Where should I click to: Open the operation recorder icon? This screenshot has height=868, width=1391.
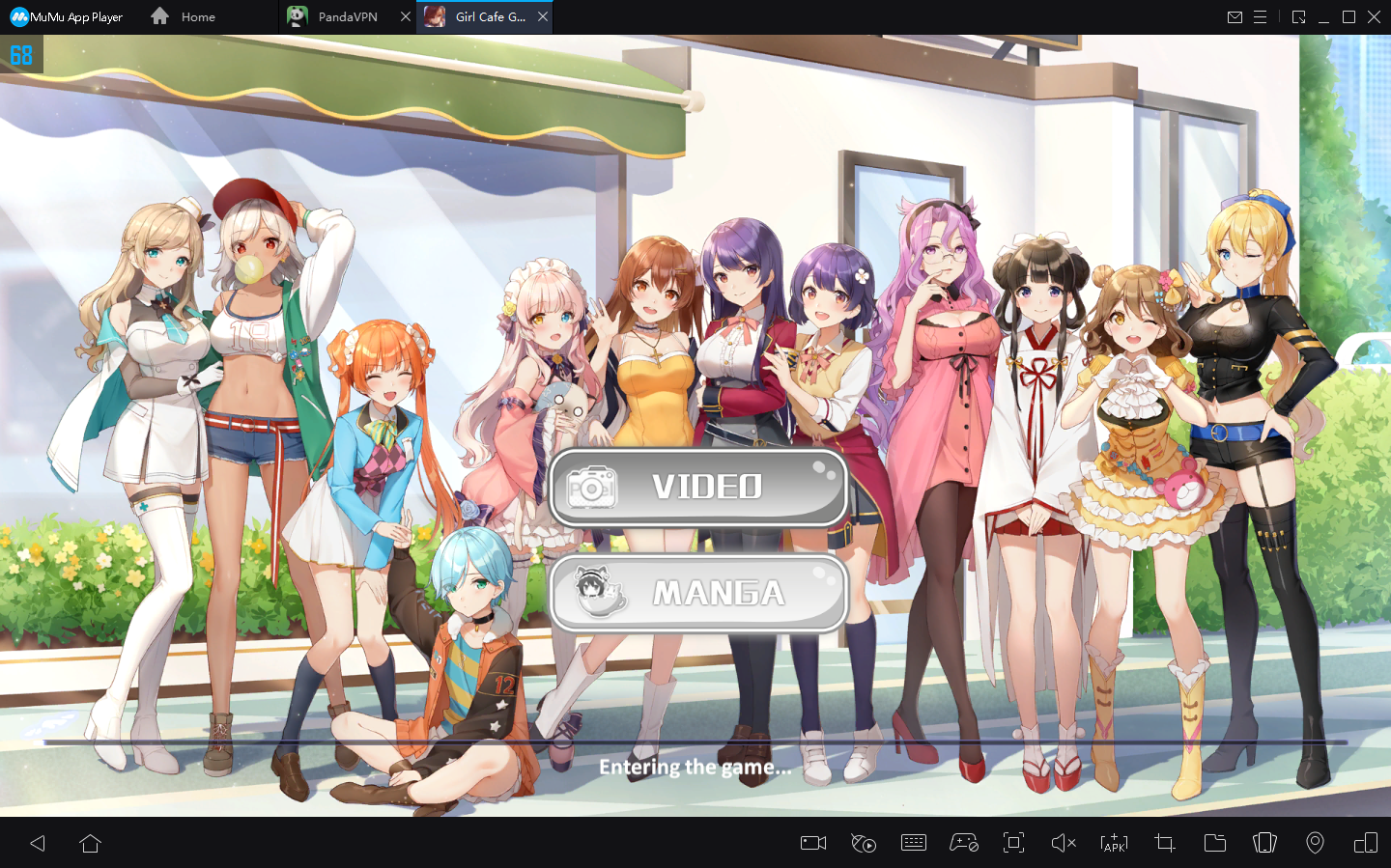click(x=864, y=843)
